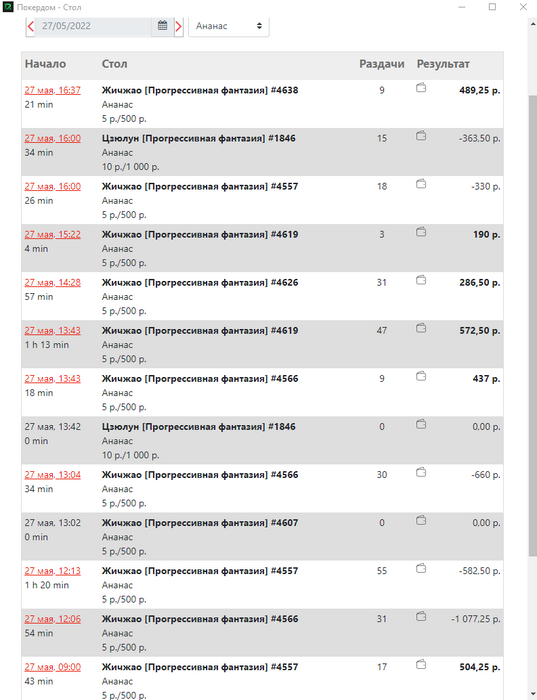Open session link 27 мая, 09:00
This screenshot has width=537, height=700.
tap(53, 667)
